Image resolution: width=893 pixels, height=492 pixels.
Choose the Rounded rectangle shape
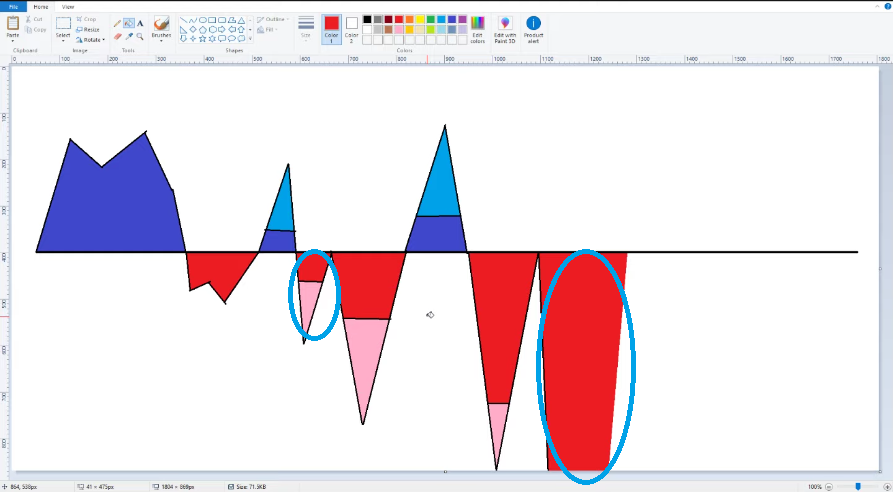pyautogui.click(x=222, y=20)
